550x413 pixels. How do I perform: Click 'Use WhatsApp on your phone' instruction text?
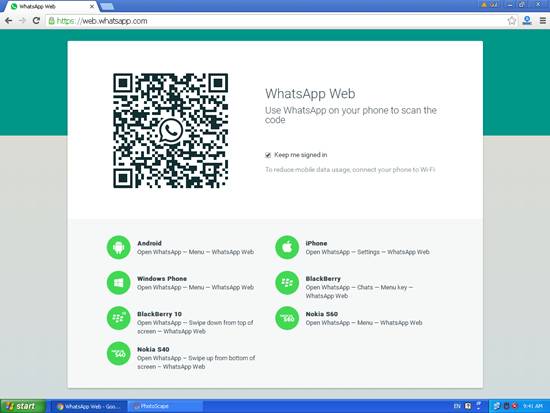coord(351,115)
